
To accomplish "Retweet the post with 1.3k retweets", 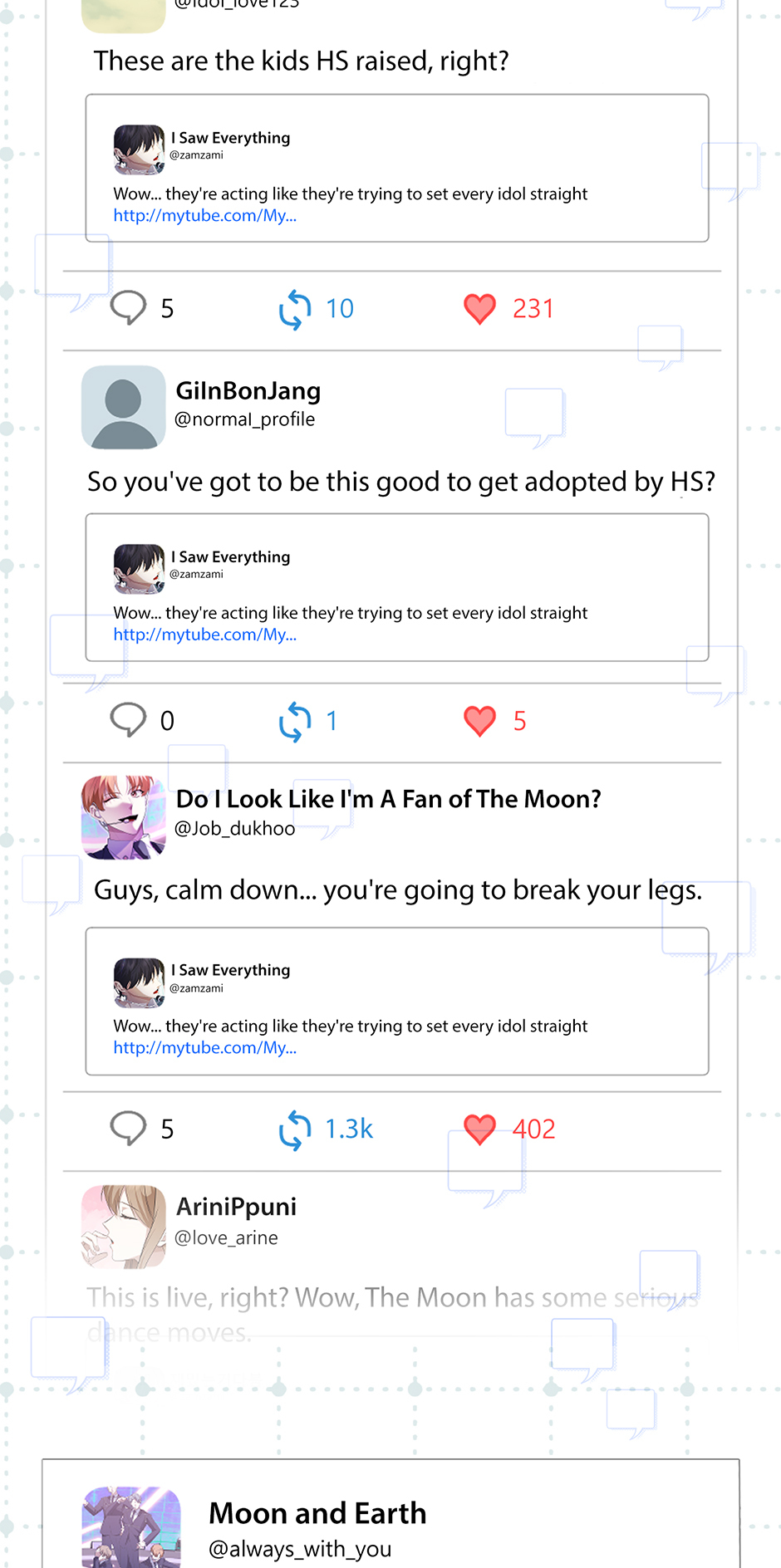I will (x=295, y=1129).
